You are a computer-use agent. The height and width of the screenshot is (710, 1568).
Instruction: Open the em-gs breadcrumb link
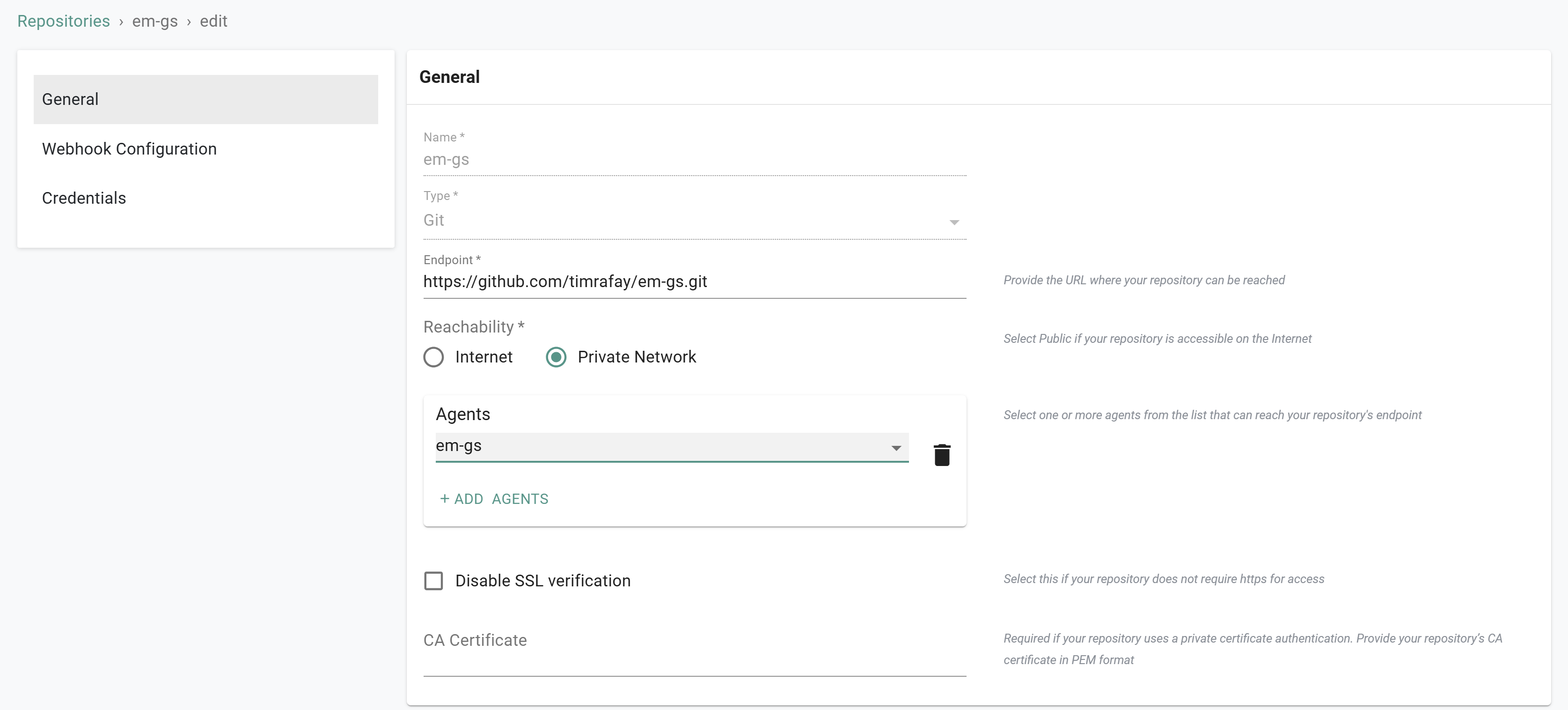pyautogui.click(x=154, y=21)
